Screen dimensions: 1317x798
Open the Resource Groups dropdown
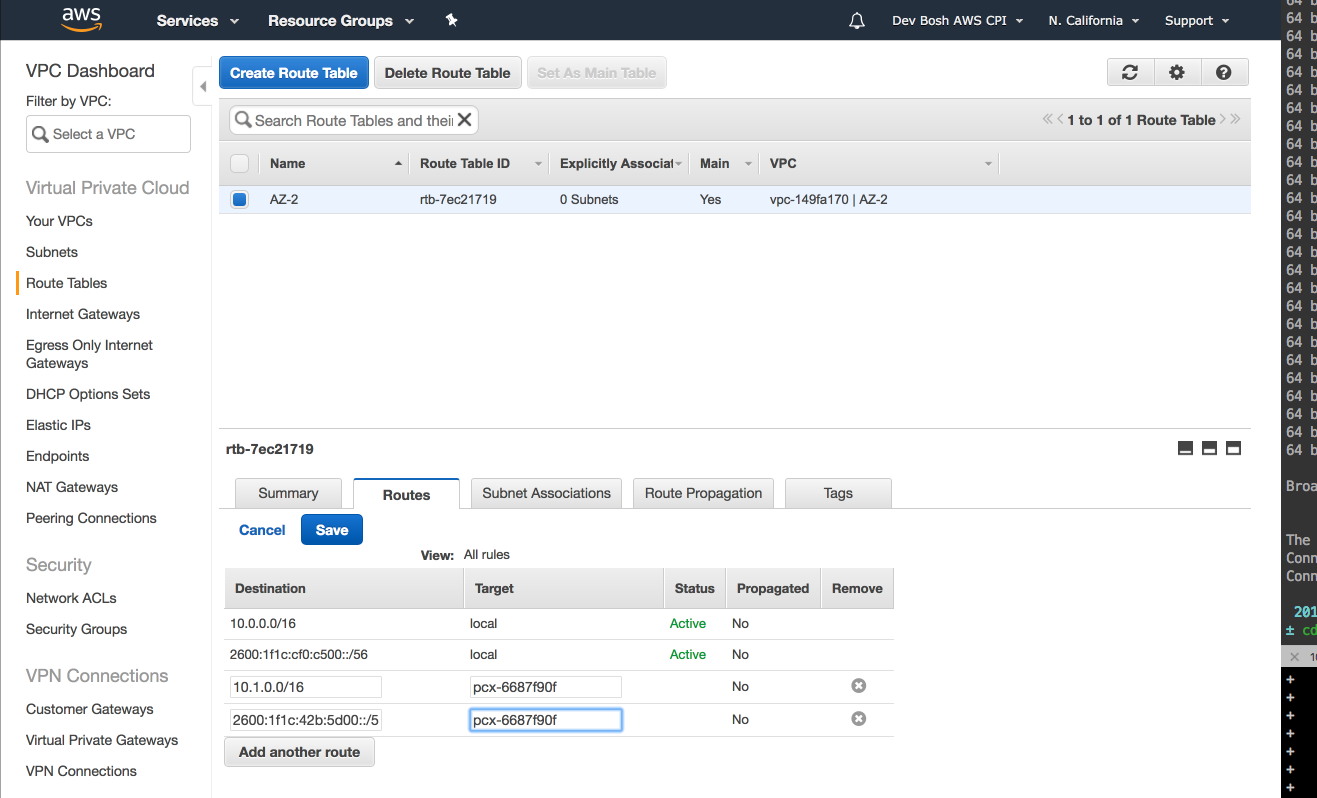[x=341, y=21]
